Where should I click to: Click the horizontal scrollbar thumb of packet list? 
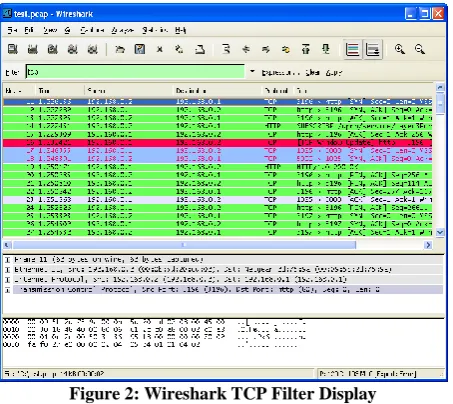(184, 245)
